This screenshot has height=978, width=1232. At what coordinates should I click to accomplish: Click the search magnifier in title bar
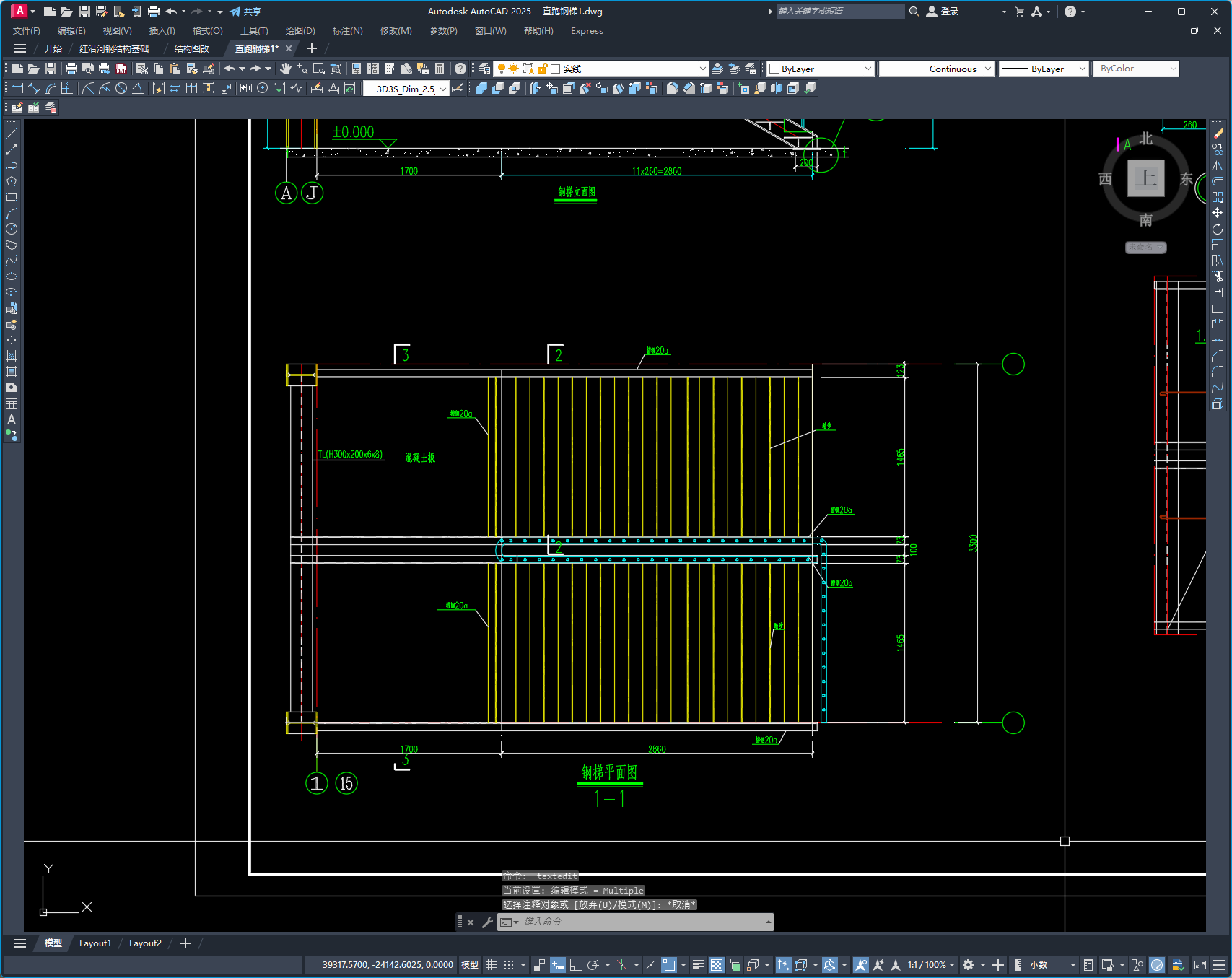(x=914, y=12)
